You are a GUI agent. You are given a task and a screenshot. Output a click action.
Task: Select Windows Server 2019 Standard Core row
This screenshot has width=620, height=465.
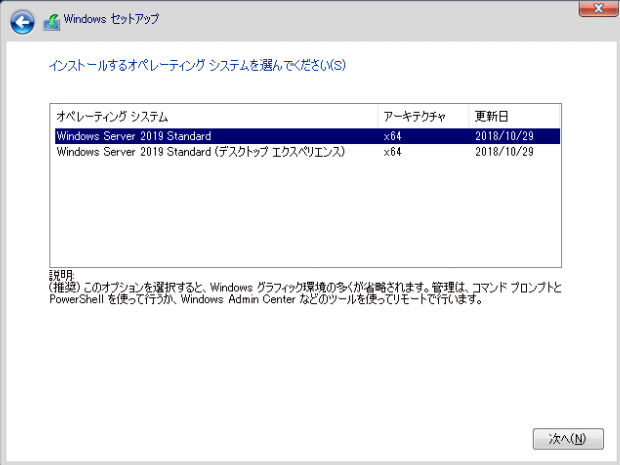[x=307, y=136]
